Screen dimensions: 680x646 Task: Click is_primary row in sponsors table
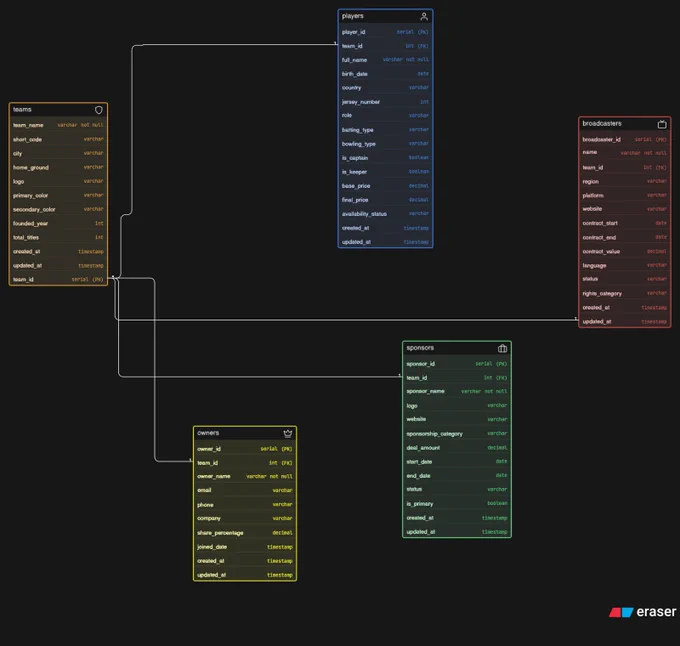point(457,503)
